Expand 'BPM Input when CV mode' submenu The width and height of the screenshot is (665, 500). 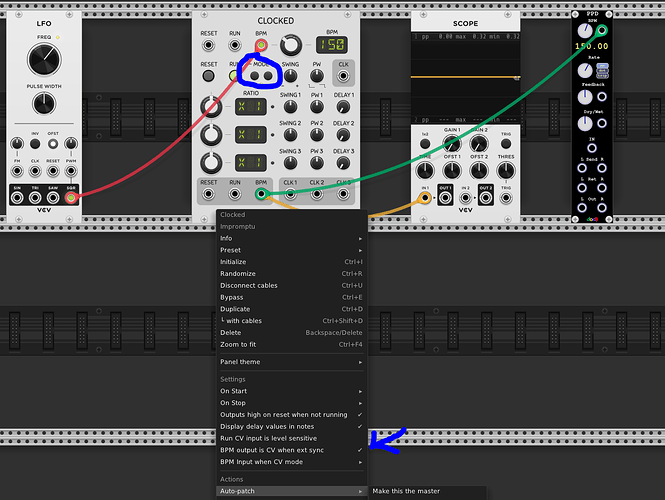click(x=291, y=462)
